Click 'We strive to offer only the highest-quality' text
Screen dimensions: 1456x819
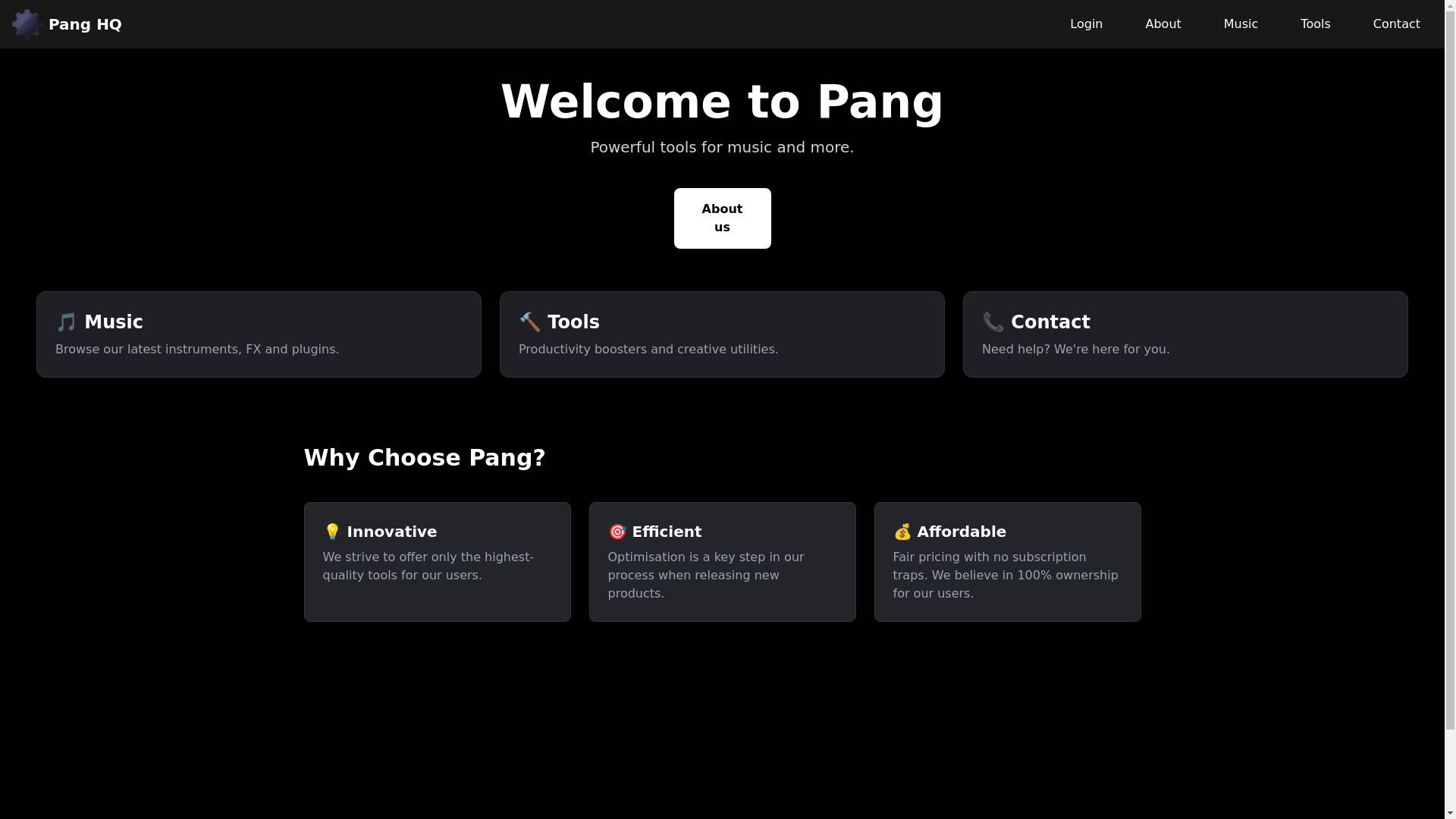[428, 566]
